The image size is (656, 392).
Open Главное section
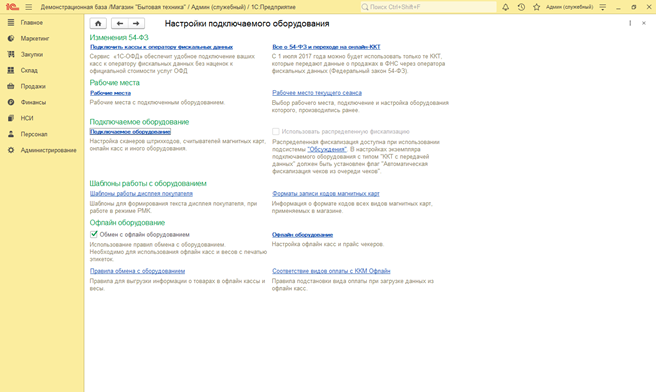point(32,23)
